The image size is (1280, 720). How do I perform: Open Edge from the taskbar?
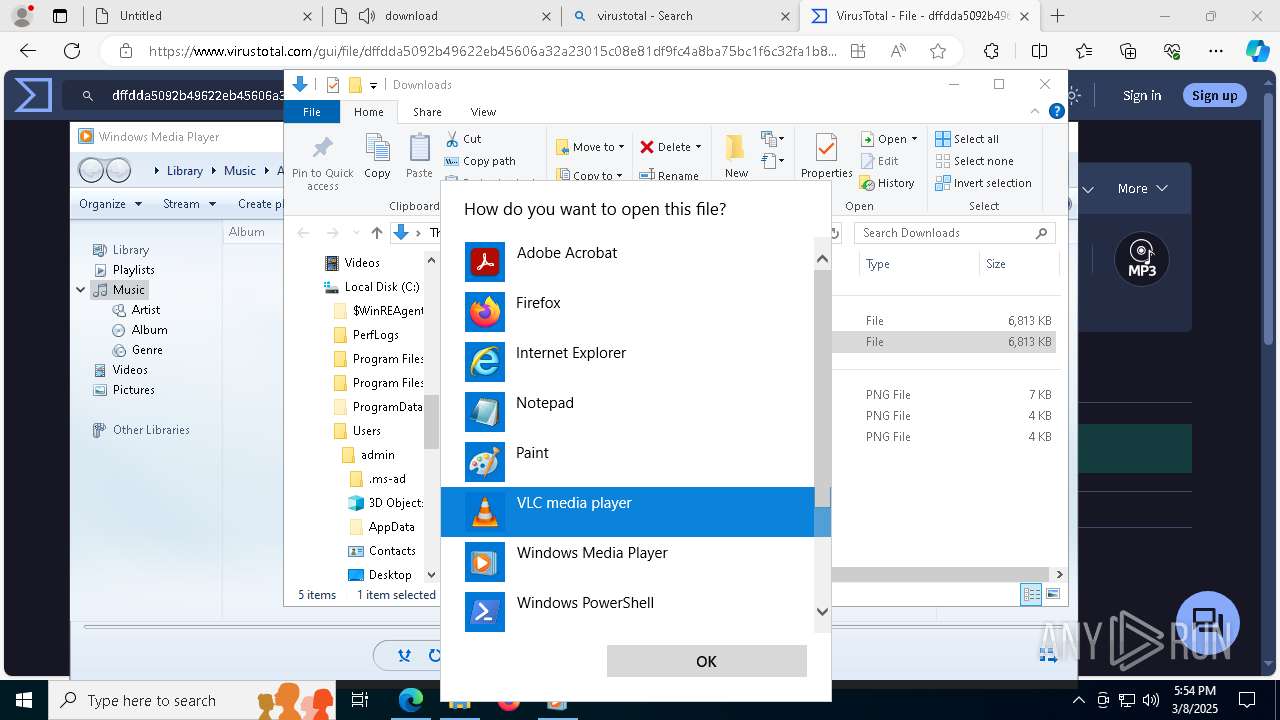click(411, 701)
